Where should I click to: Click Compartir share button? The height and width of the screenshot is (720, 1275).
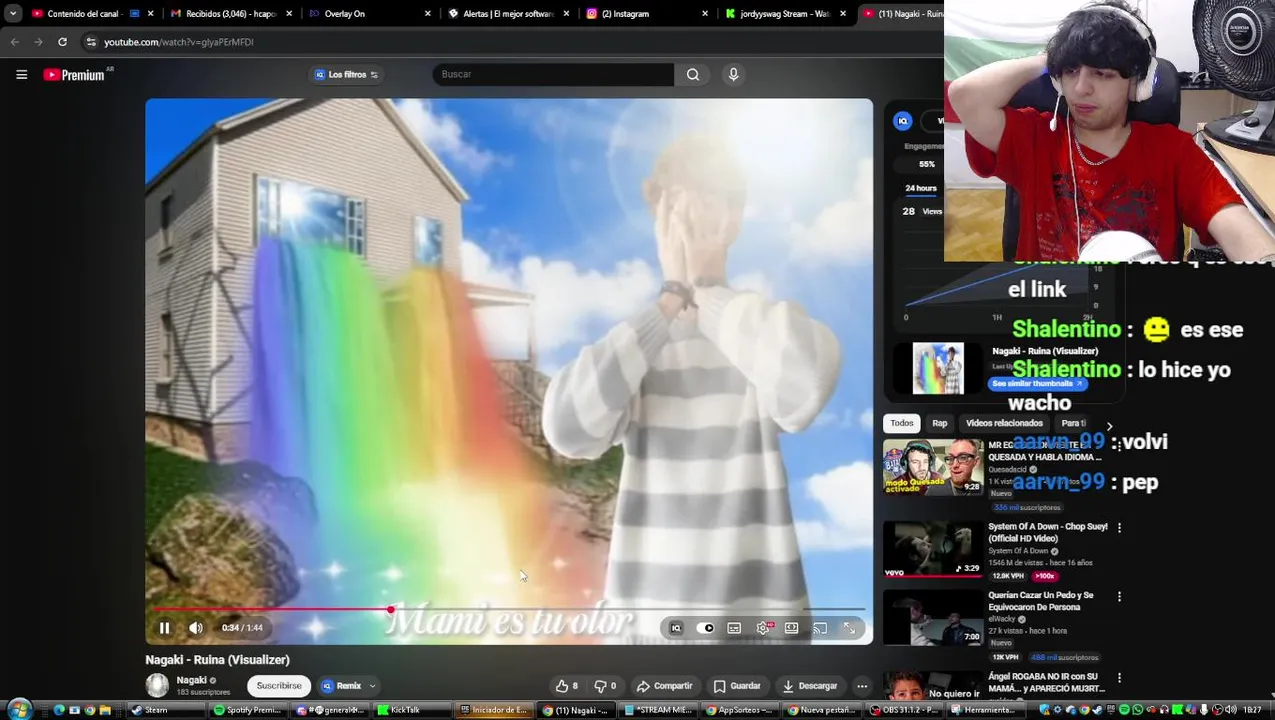(x=664, y=686)
